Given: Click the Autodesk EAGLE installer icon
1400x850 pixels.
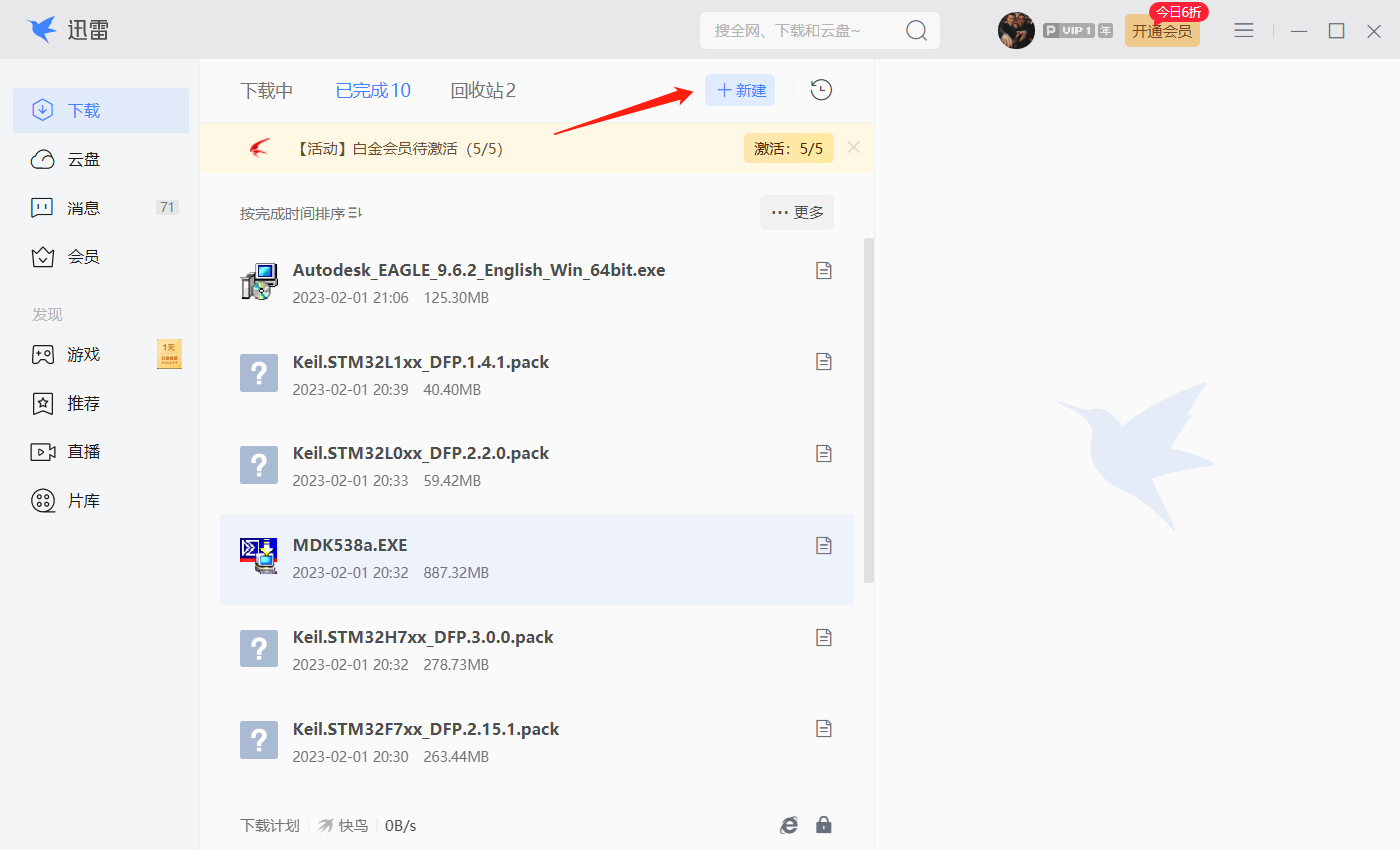Looking at the screenshot, I should click(259, 282).
